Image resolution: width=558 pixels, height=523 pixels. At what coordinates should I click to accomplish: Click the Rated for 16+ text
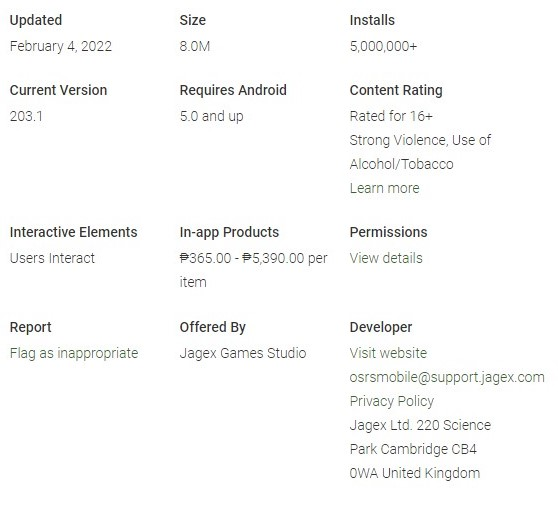coord(391,116)
